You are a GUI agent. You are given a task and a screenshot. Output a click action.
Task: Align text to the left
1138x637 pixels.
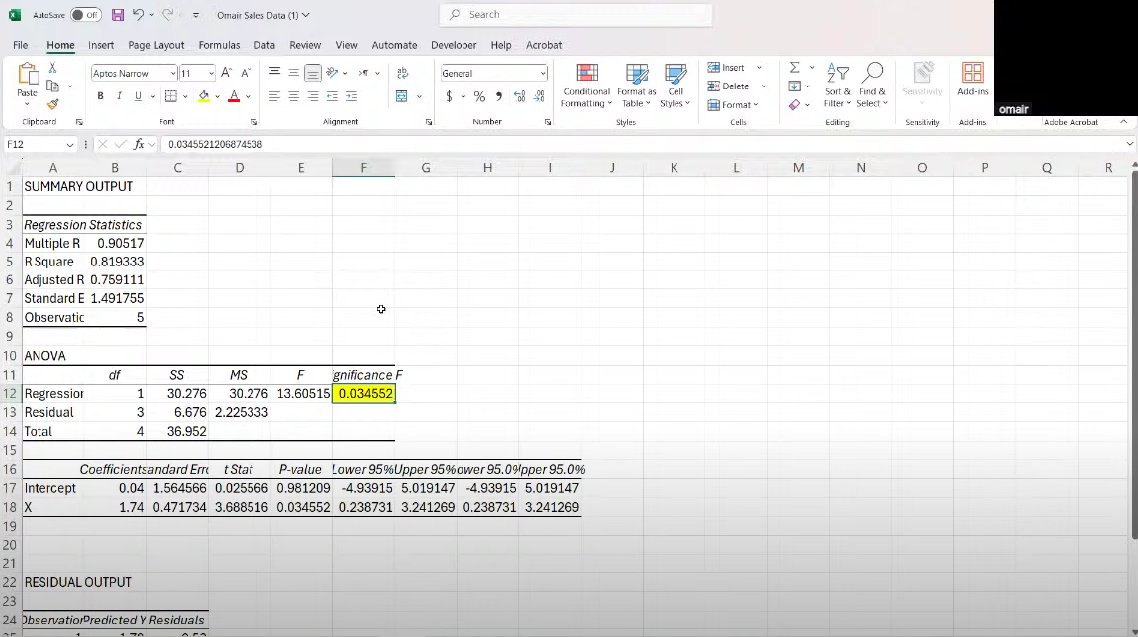pos(274,96)
